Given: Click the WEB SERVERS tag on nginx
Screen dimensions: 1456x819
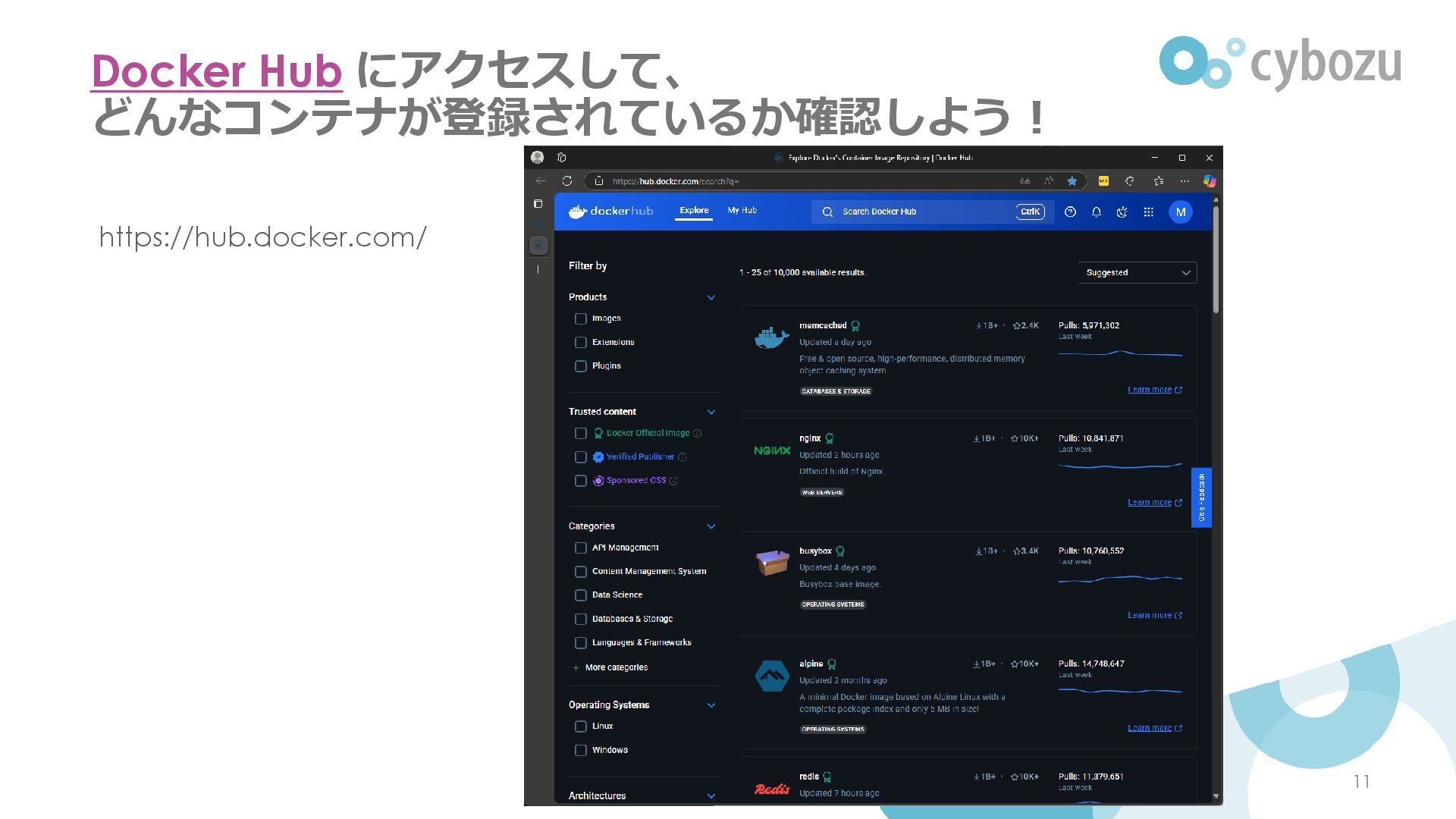Looking at the screenshot, I should [x=822, y=492].
